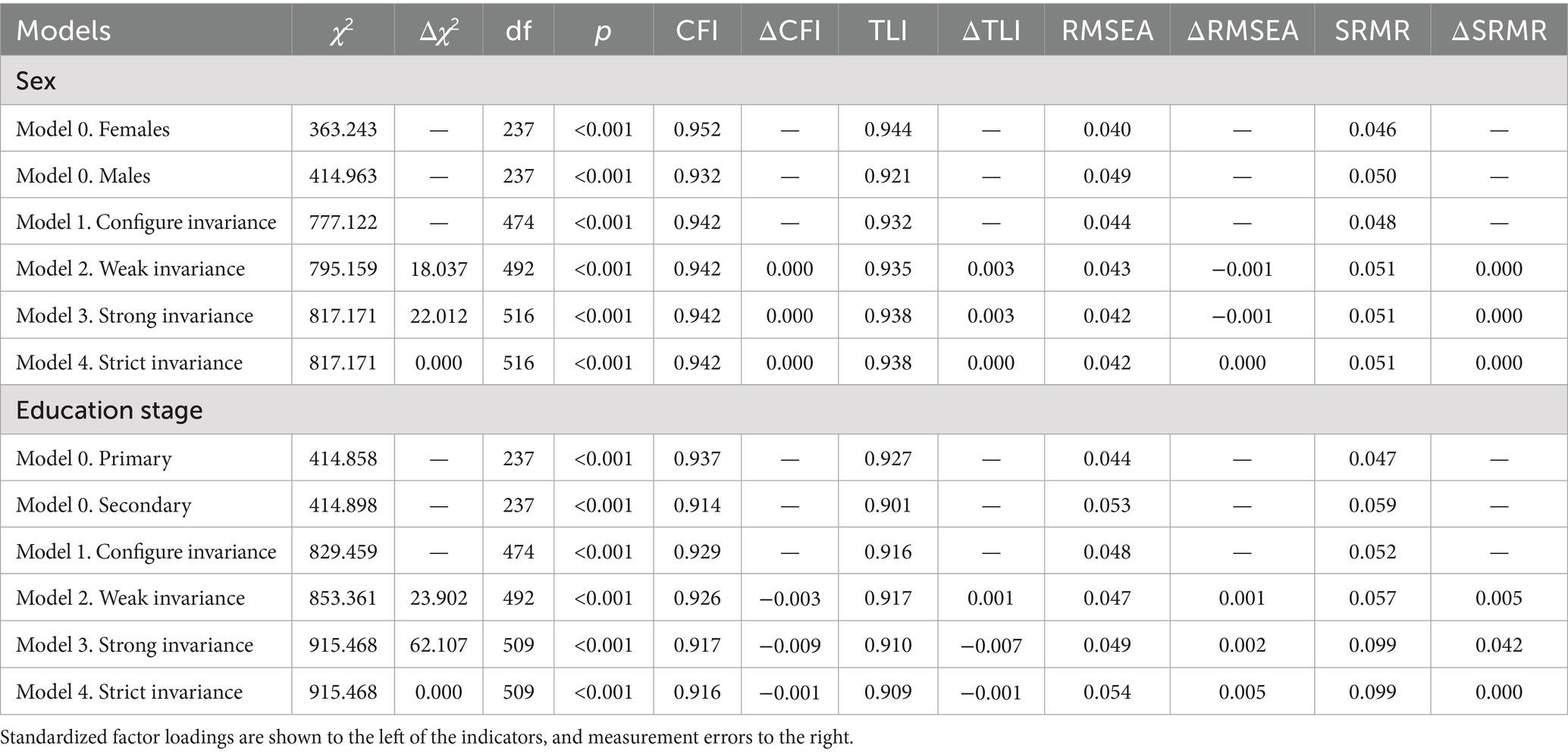Select the ΔCFI column header
The height and width of the screenshot is (754, 1568).
coord(789,30)
